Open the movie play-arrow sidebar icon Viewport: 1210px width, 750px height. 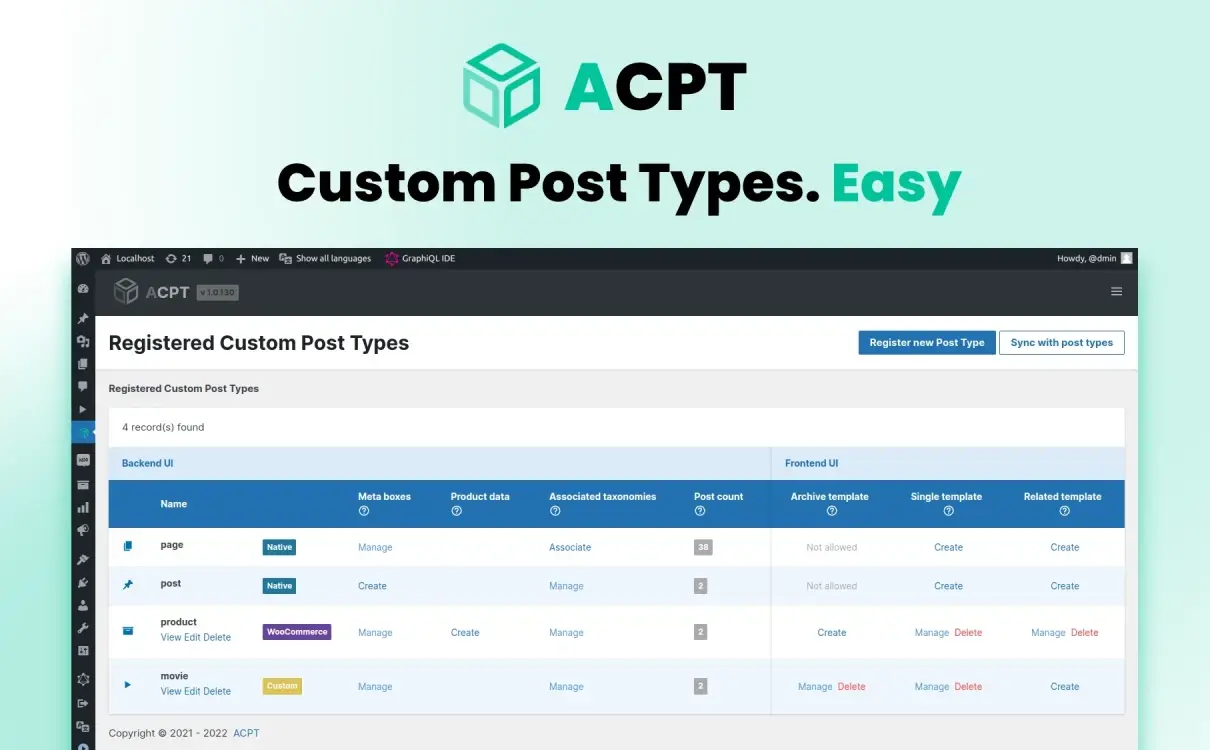(83, 409)
